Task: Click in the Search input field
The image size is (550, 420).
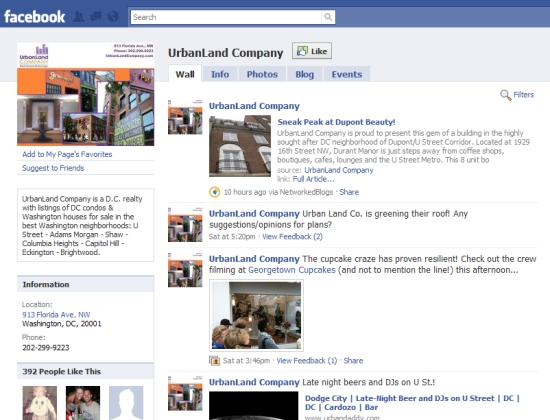Action: (x=226, y=17)
